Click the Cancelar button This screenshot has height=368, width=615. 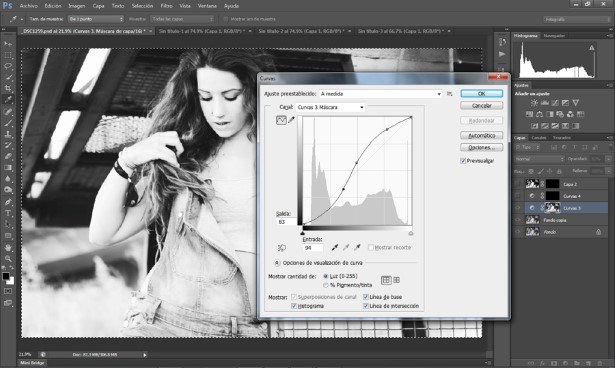pyautogui.click(x=481, y=106)
